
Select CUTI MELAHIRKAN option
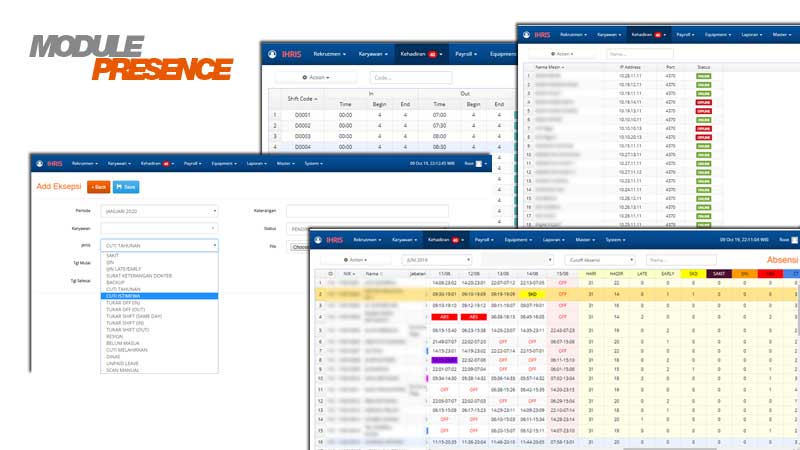159,350
